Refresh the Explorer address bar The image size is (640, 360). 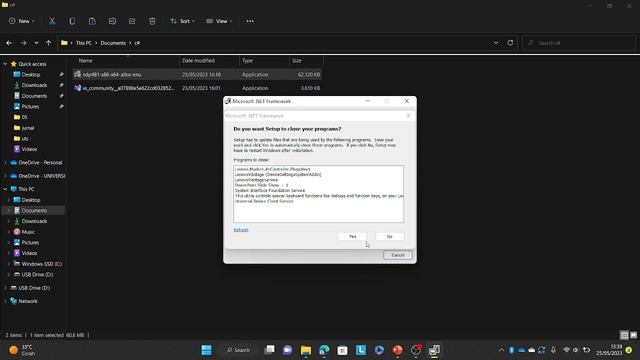tap(510, 43)
